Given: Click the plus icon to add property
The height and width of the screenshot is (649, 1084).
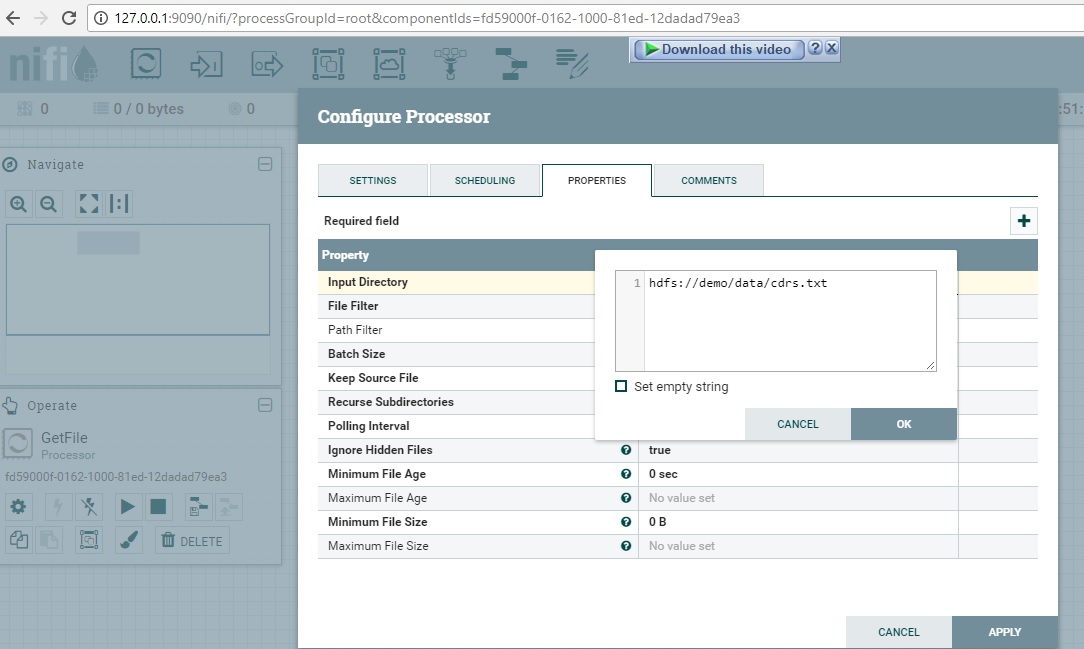Looking at the screenshot, I should (x=1023, y=221).
